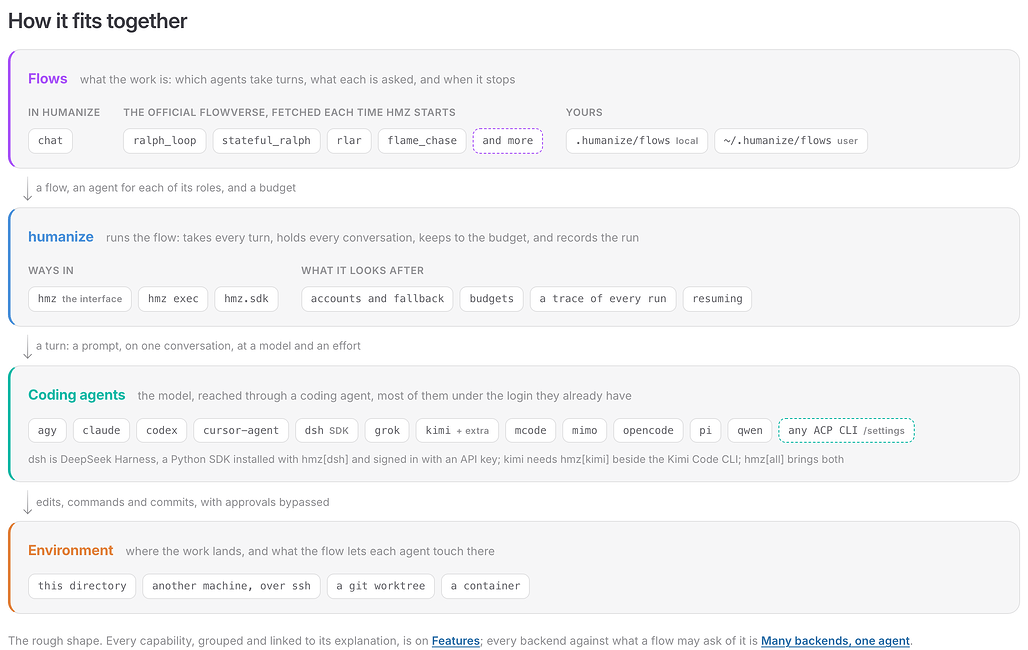
Task: Select 'a git worktree' chip
Action: coord(381,586)
